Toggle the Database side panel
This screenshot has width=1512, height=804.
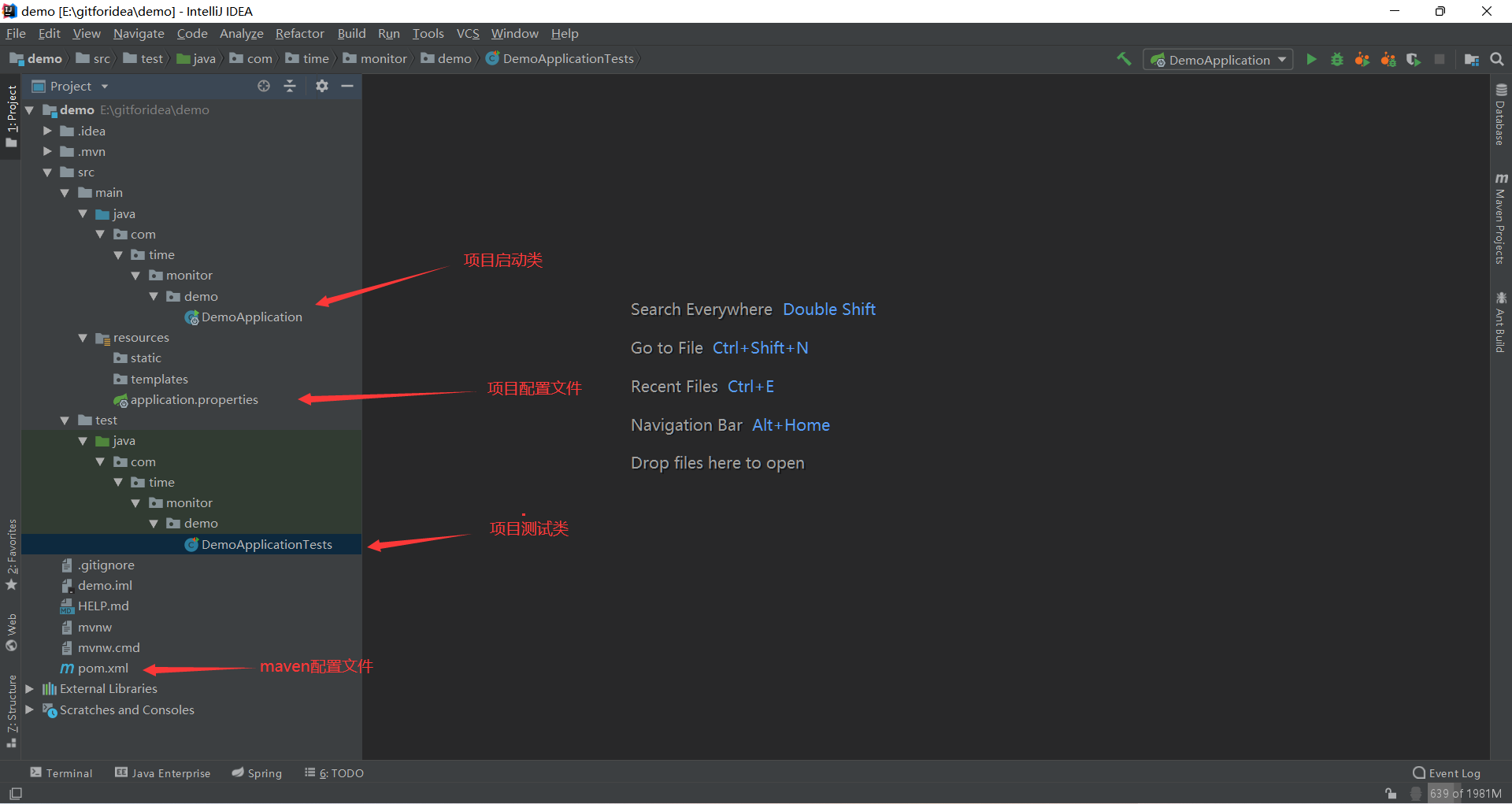click(1501, 114)
